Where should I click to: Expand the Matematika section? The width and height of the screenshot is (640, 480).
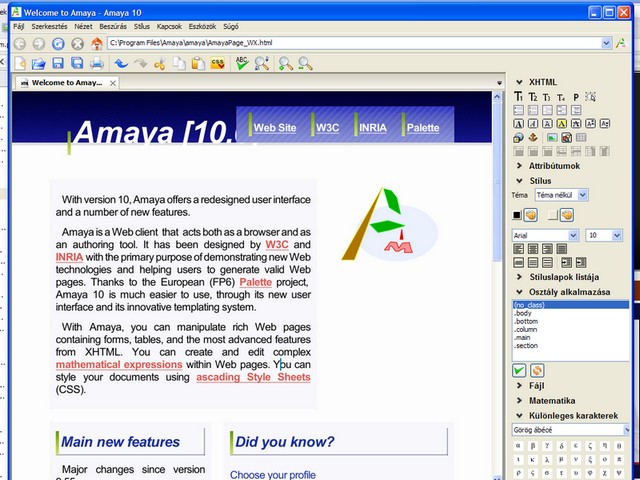pos(519,400)
